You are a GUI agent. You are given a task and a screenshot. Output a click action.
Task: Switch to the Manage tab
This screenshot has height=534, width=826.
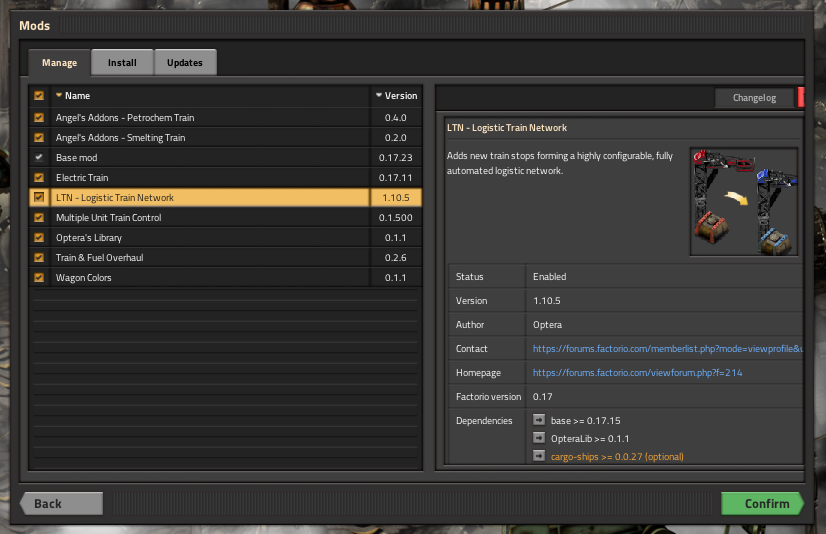coord(60,63)
